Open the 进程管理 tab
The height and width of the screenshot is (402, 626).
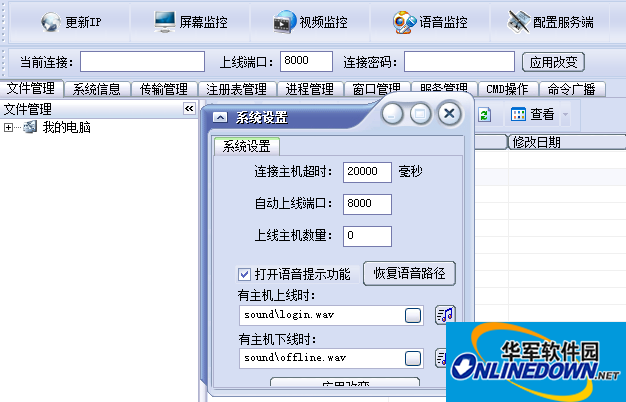point(309,89)
